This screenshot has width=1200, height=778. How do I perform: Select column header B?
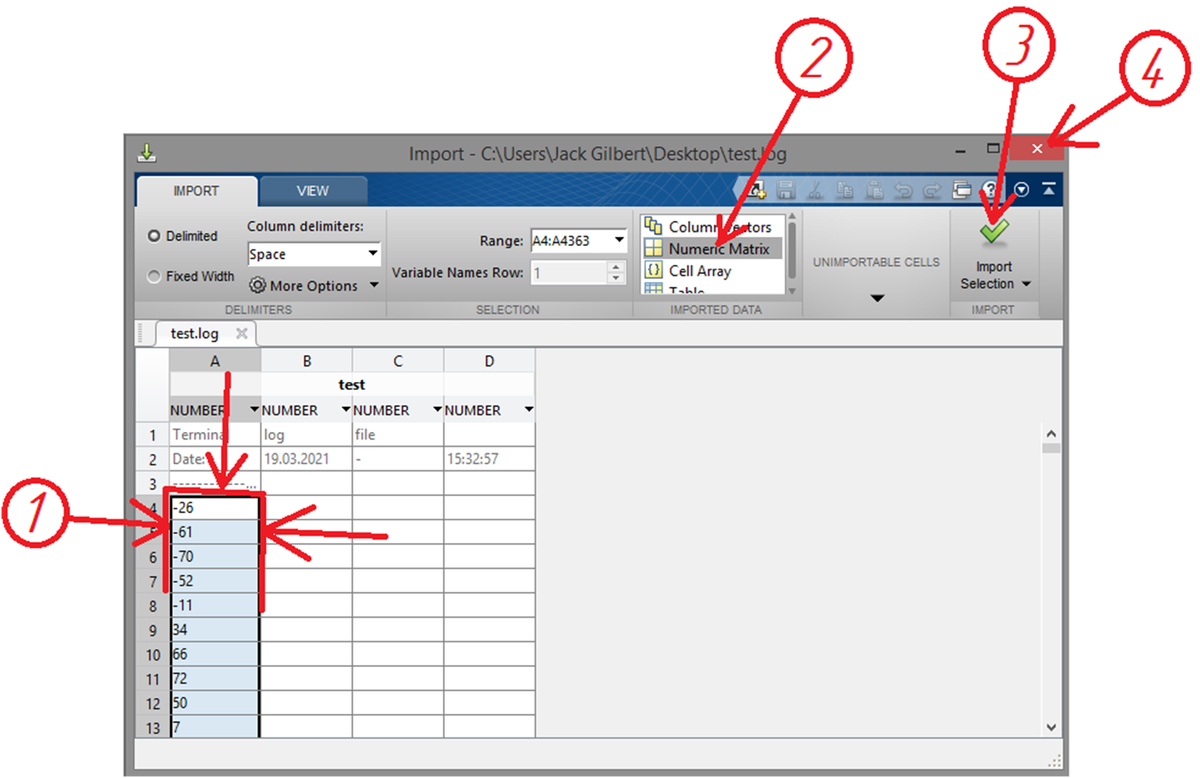pos(307,361)
